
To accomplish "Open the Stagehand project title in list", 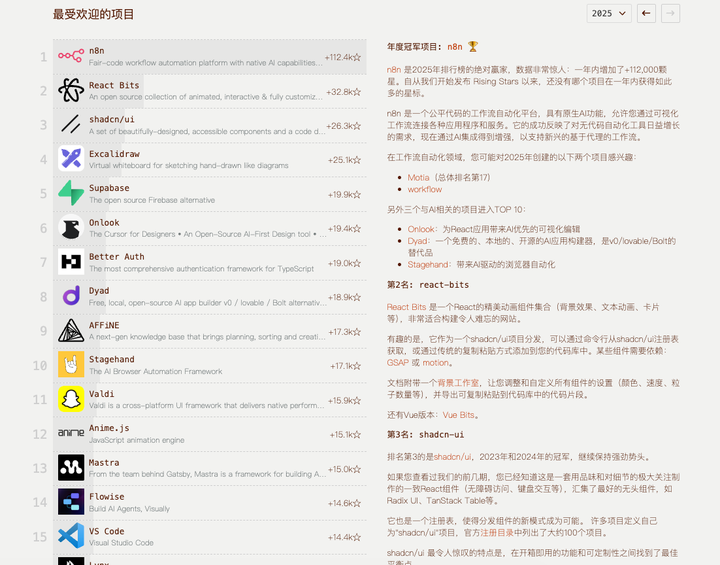I will pos(112,359).
